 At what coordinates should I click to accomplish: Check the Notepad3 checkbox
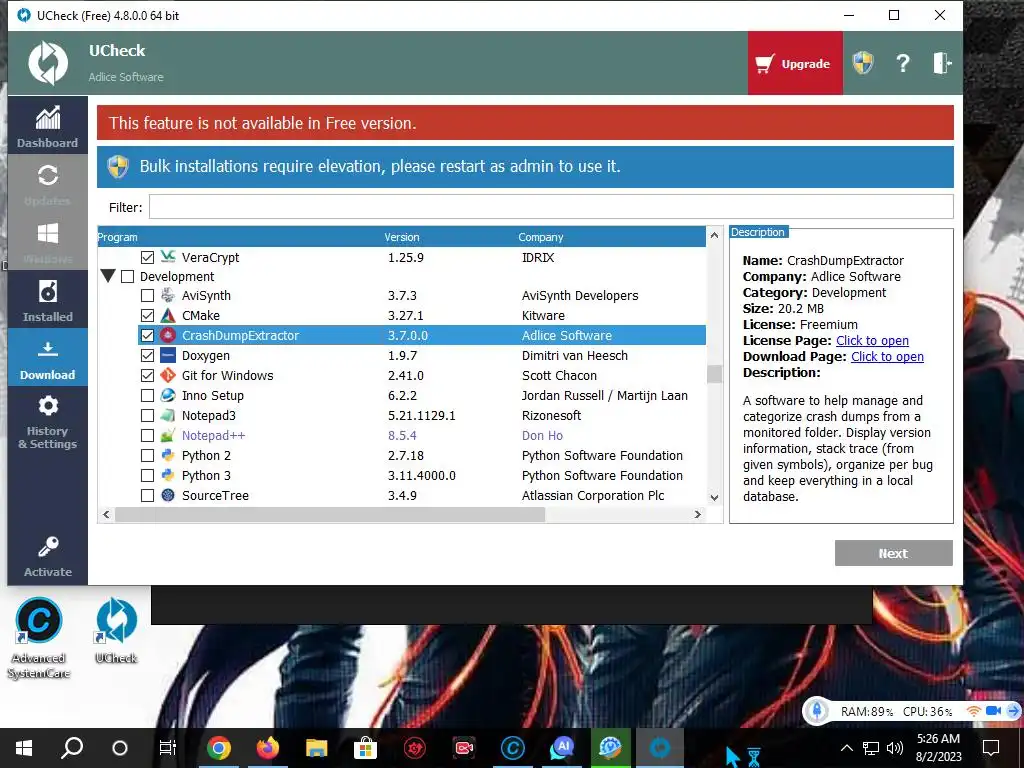point(148,415)
